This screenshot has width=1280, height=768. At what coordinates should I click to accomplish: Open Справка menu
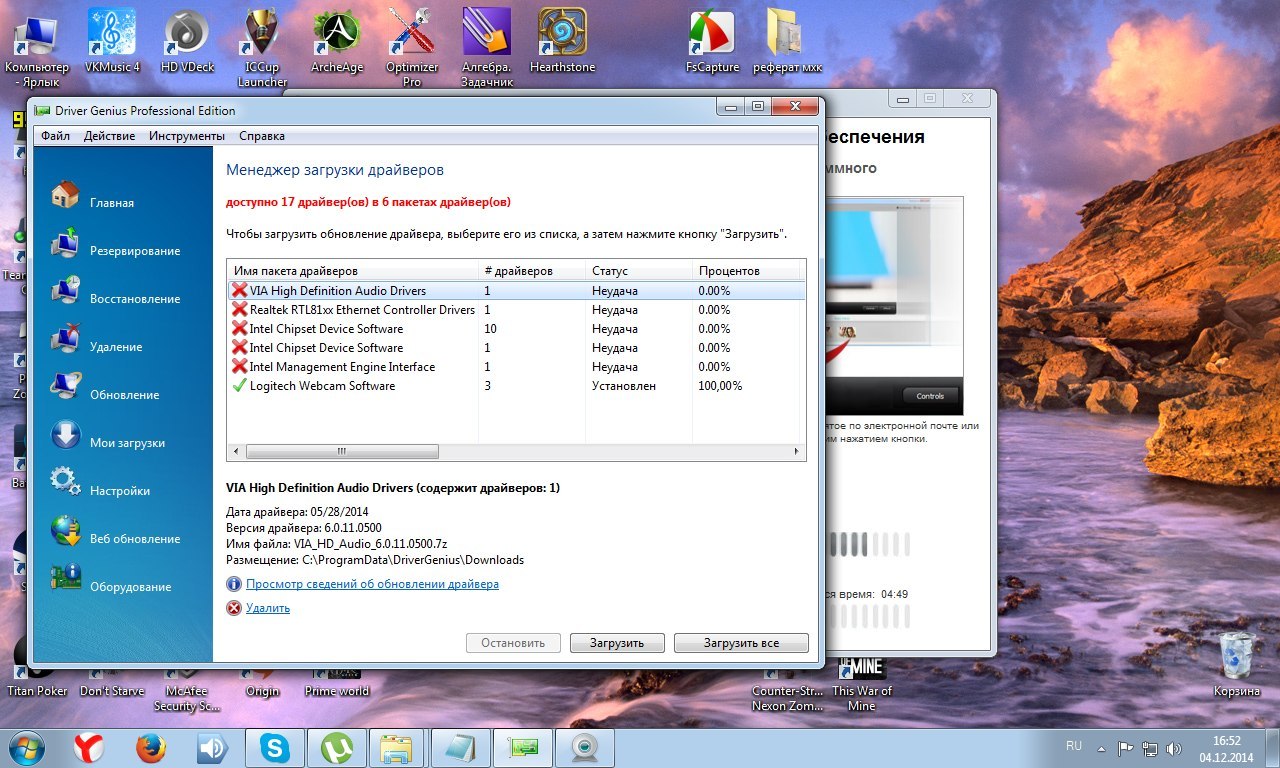pos(262,136)
